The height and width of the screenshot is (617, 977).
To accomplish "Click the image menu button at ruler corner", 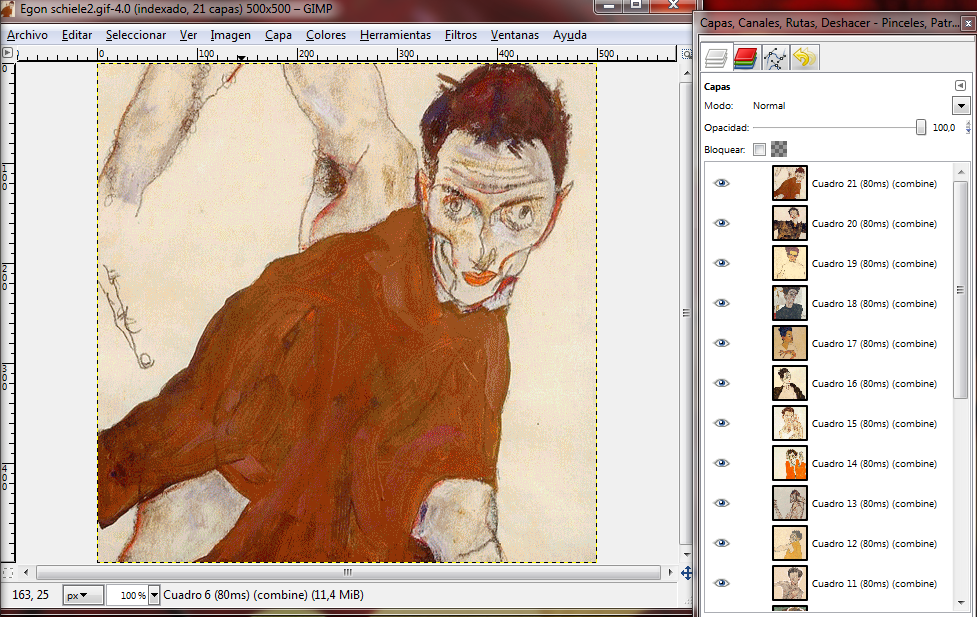I will pyautogui.click(x=7, y=53).
